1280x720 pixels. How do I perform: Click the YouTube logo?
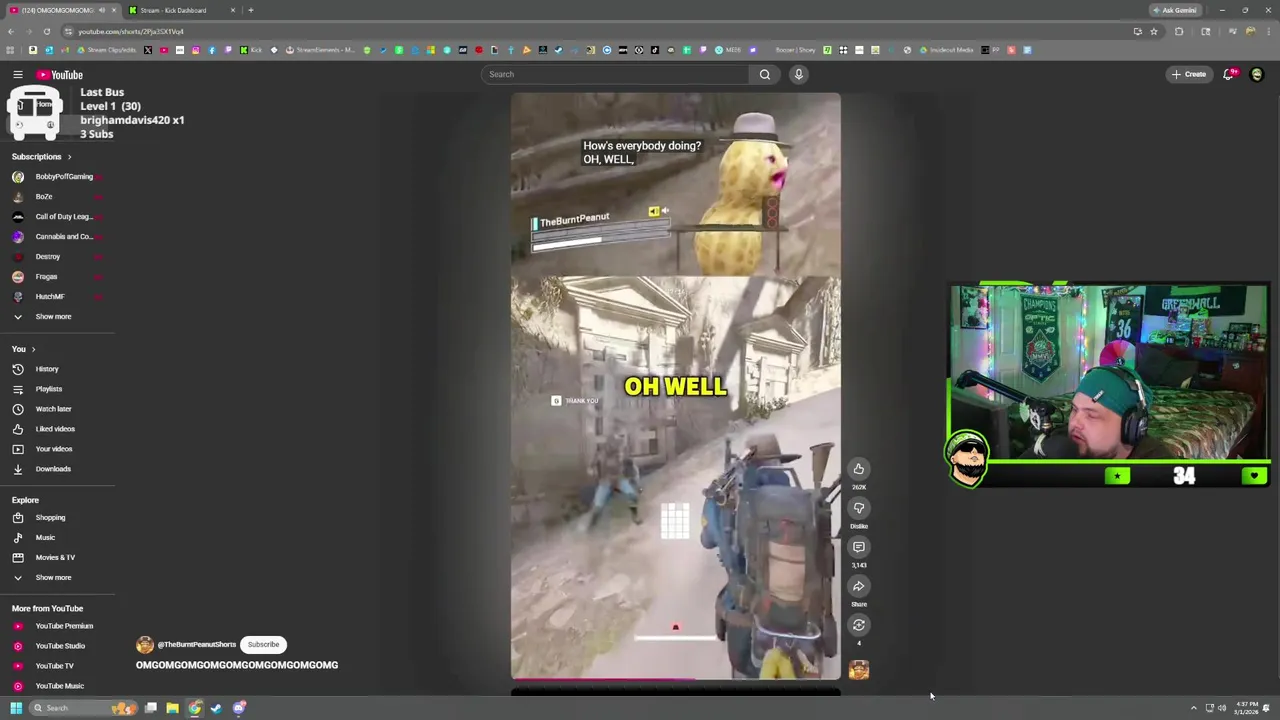click(60, 75)
